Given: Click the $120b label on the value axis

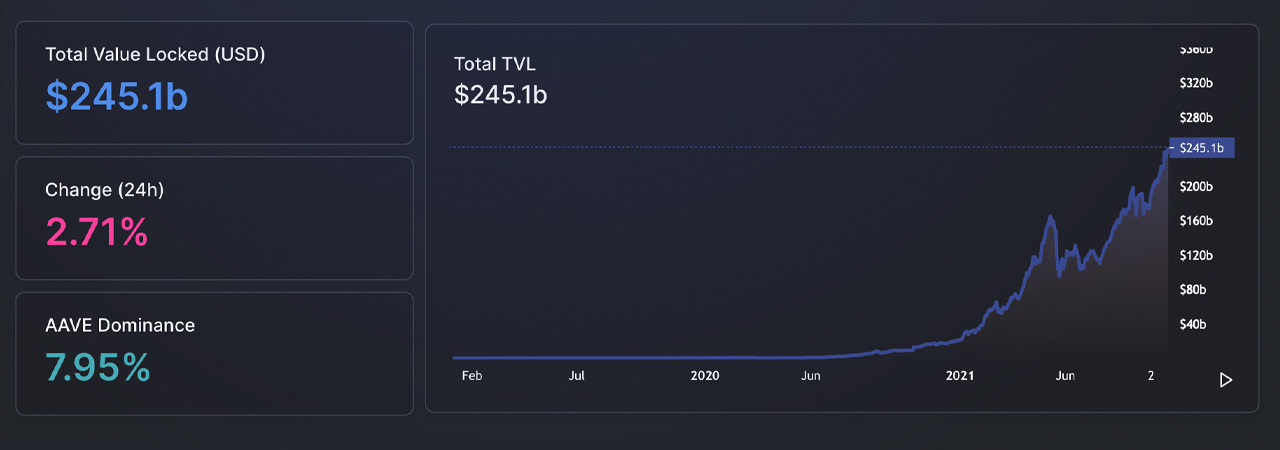Looking at the screenshot, I should click(1196, 256).
